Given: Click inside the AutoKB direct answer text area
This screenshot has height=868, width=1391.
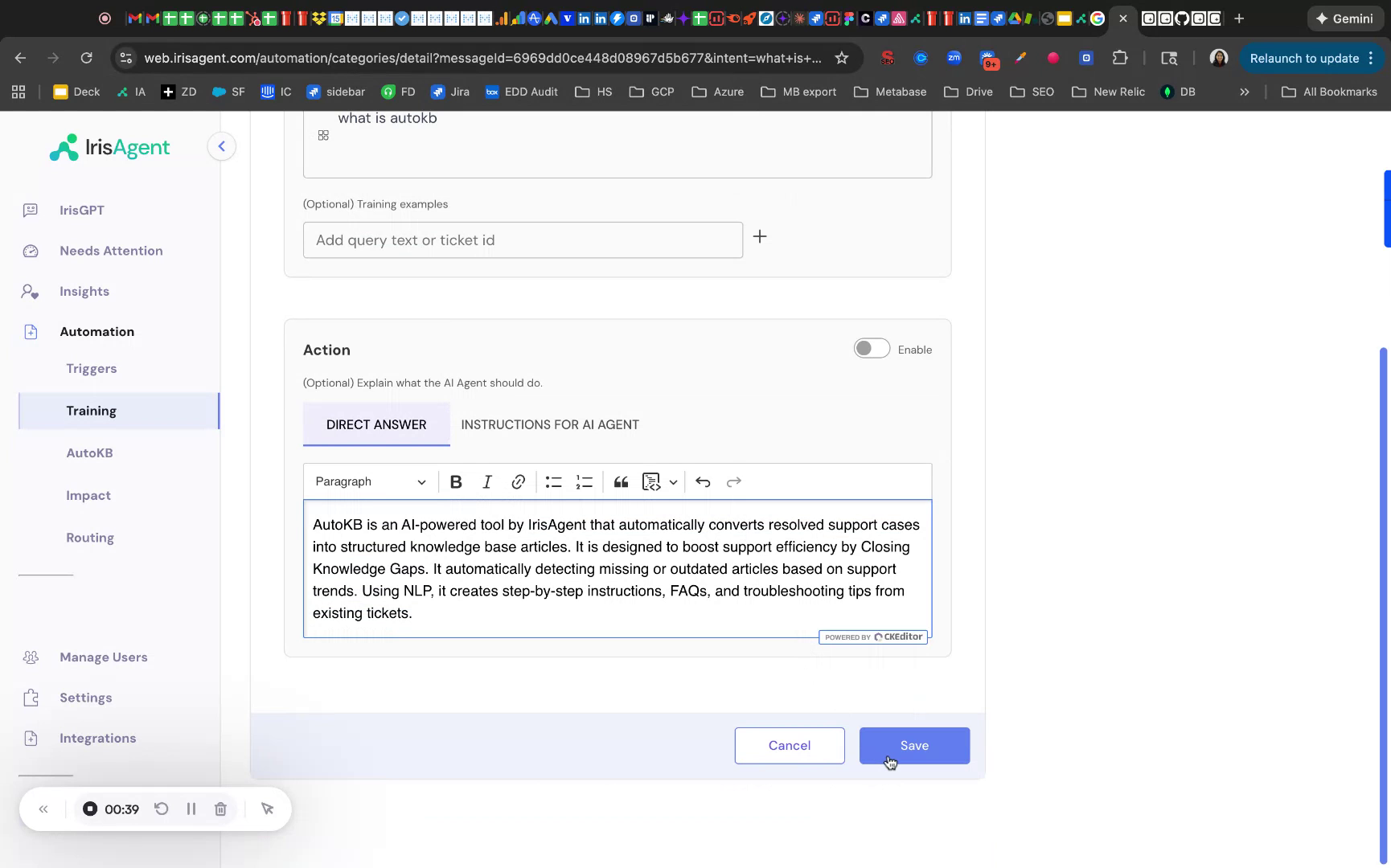Looking at the screenshot, I should [x=618, y=568].
